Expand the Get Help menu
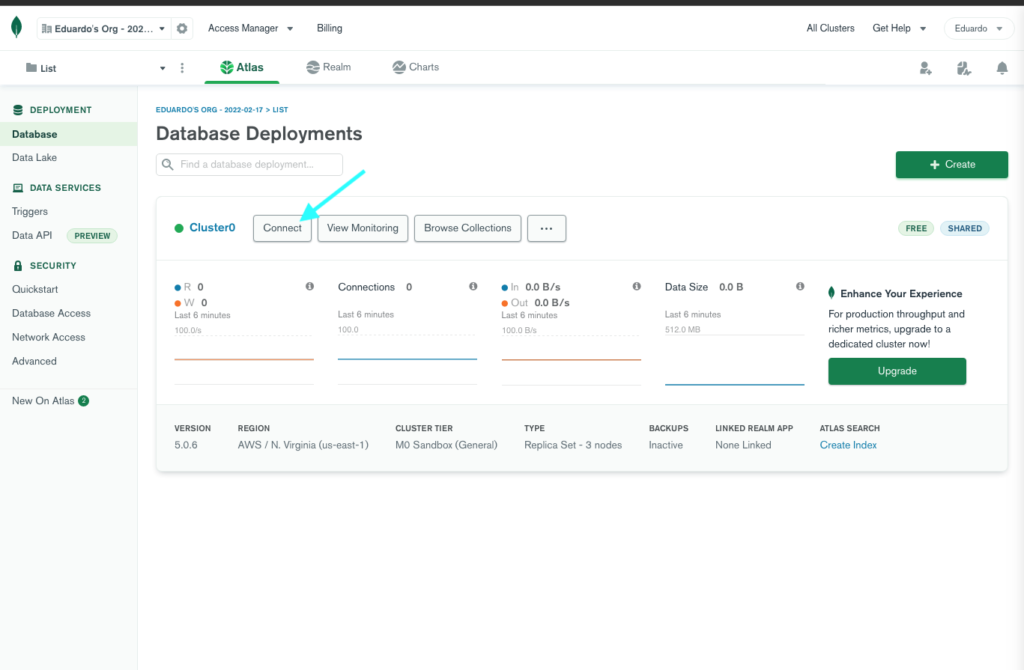Image resolution: width=1024 pixels, height=670 pixels. (x=899, y=28)
